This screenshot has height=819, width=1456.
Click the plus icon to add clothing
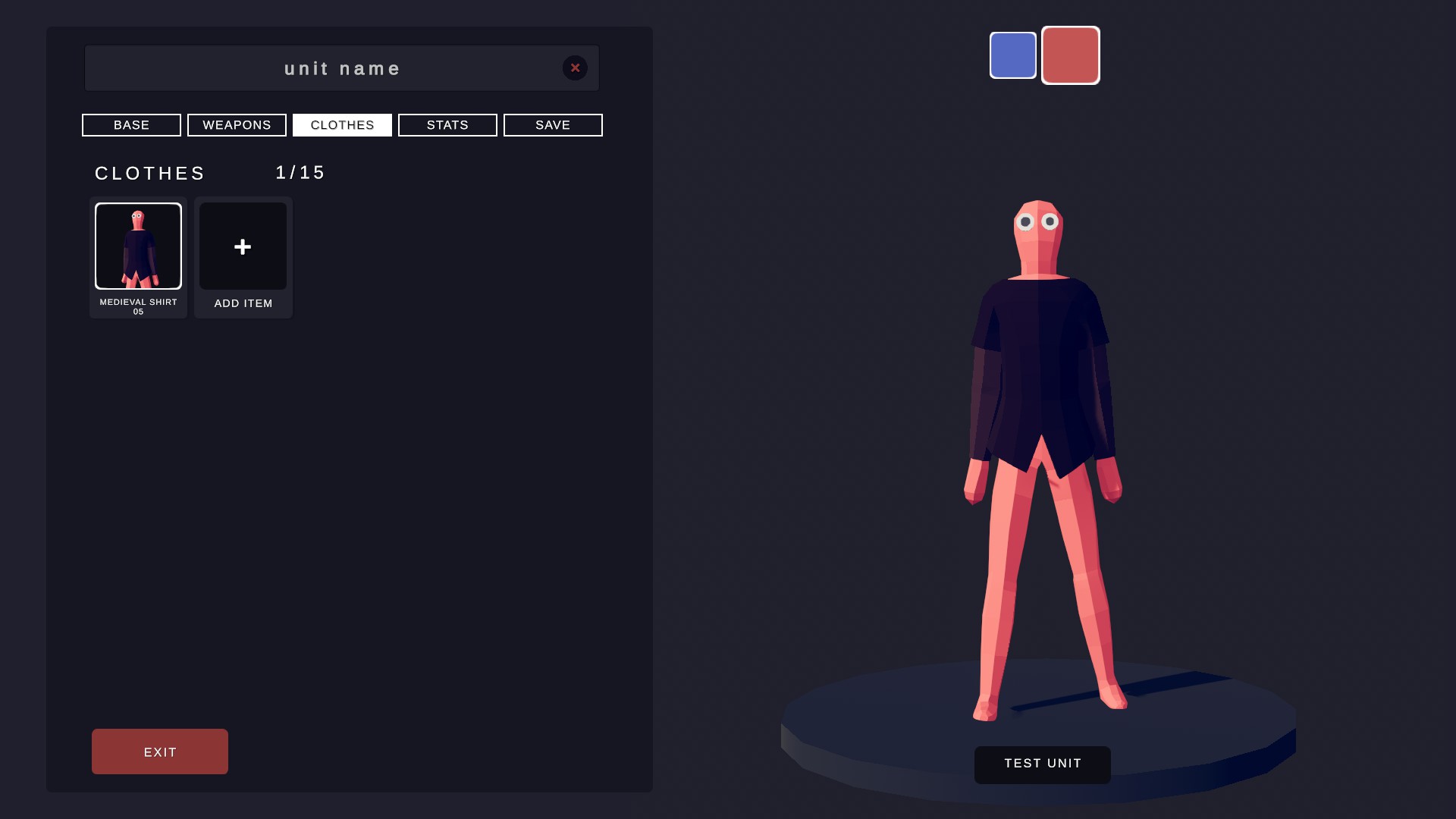tap(243, 246)
